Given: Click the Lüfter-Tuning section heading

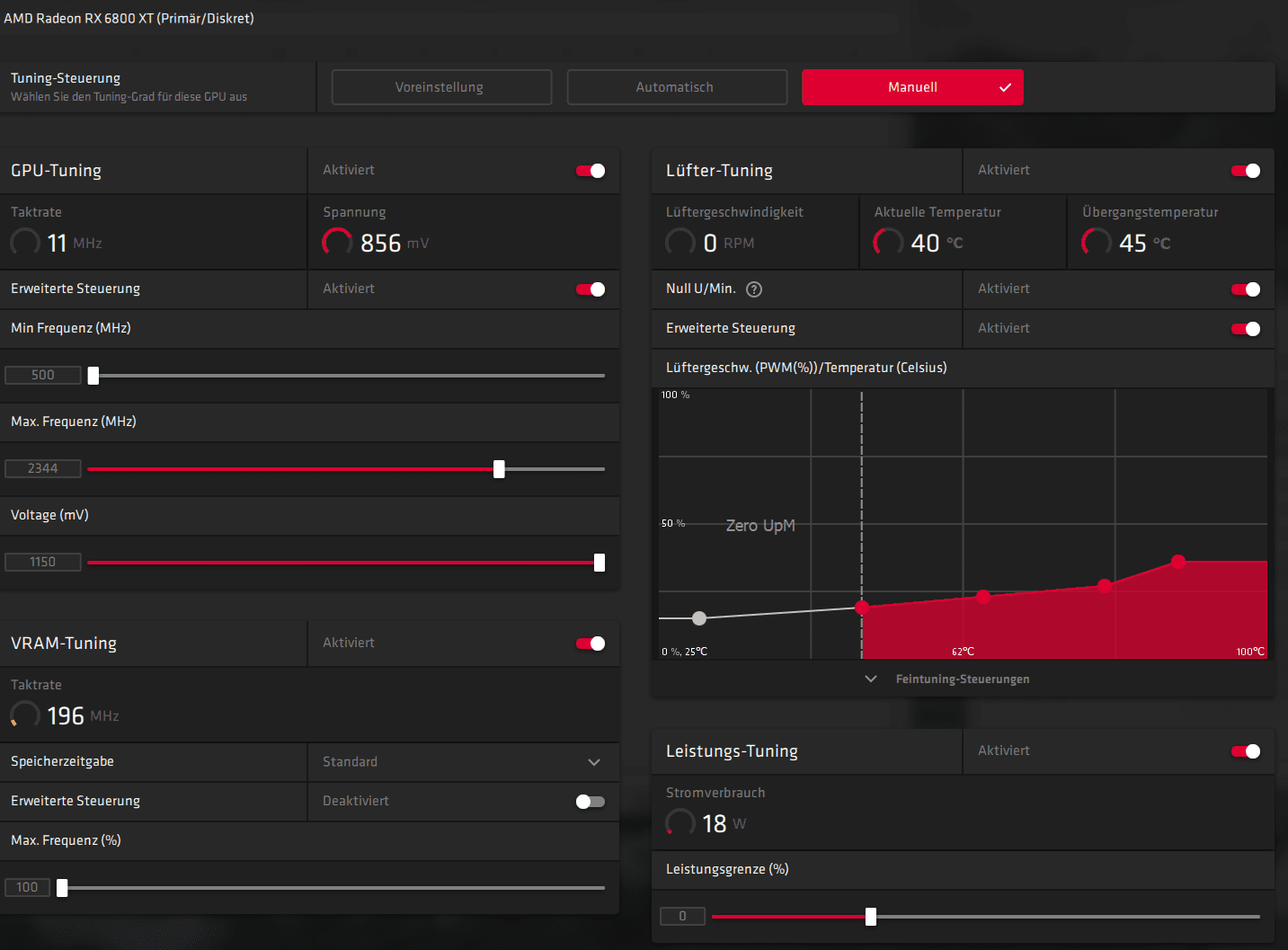Looking at the screenshot, I should tap(719, 171).
